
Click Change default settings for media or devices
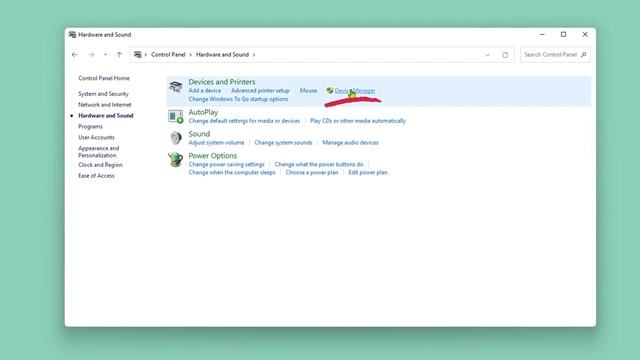244,121
